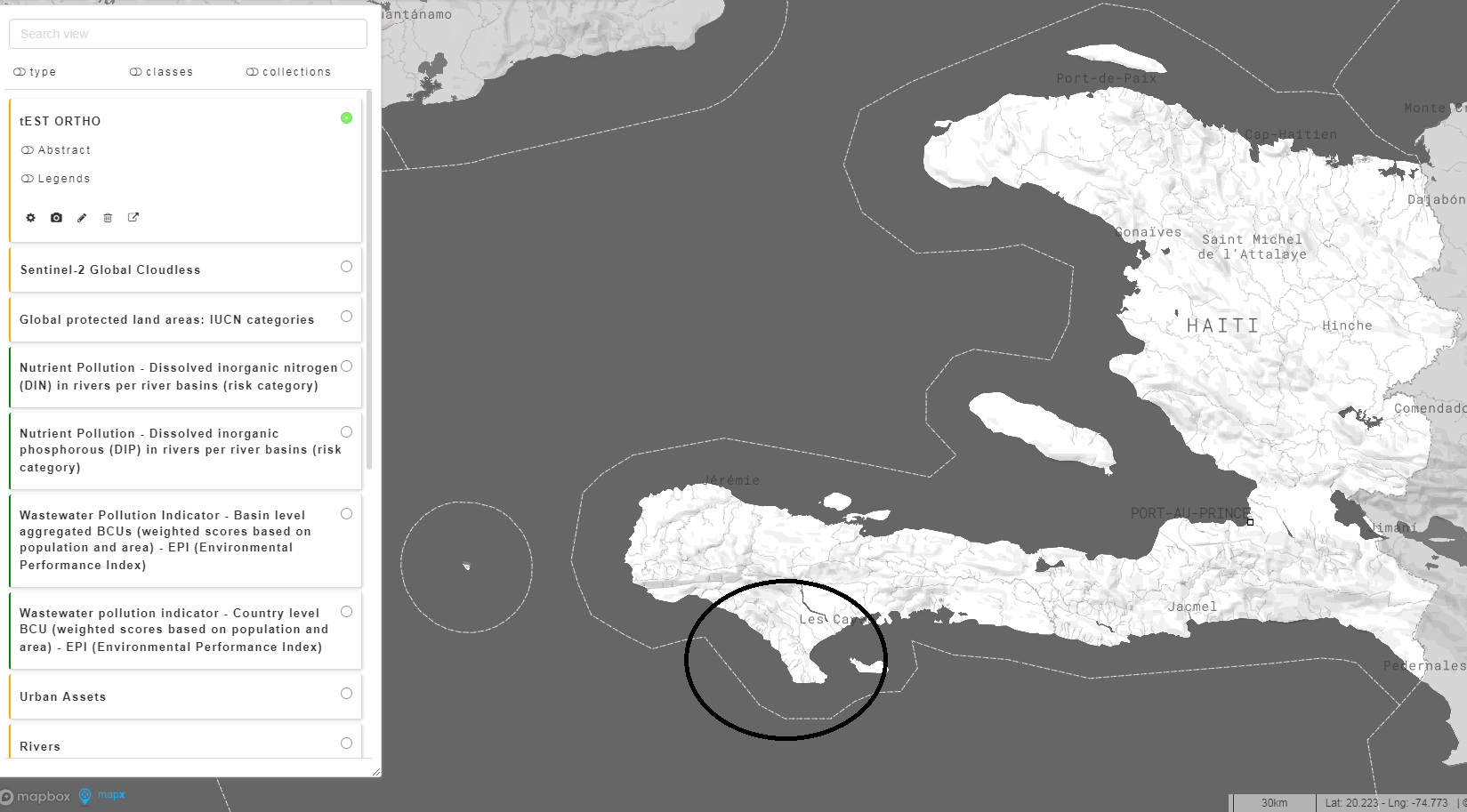Expand the Abstract section of tEST ORTHO
The height and width of the screenshot is (812, 1467).
click(x=57, y=149)
